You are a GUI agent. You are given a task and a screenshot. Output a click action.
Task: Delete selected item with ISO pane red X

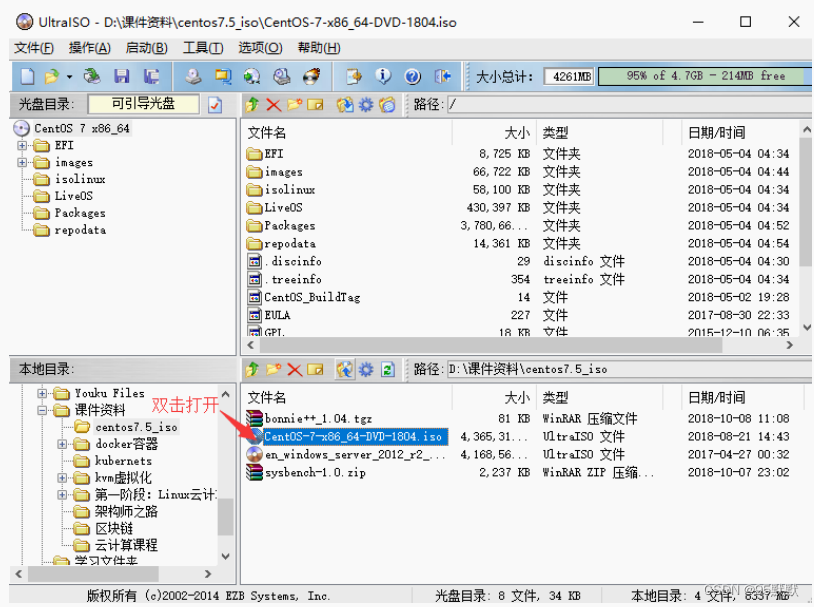[274, 105]
